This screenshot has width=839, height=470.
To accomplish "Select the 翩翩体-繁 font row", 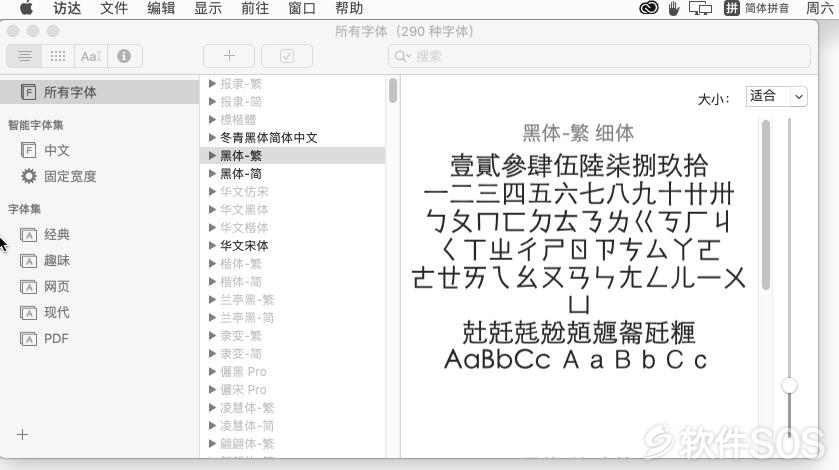I will pos(293,443).
